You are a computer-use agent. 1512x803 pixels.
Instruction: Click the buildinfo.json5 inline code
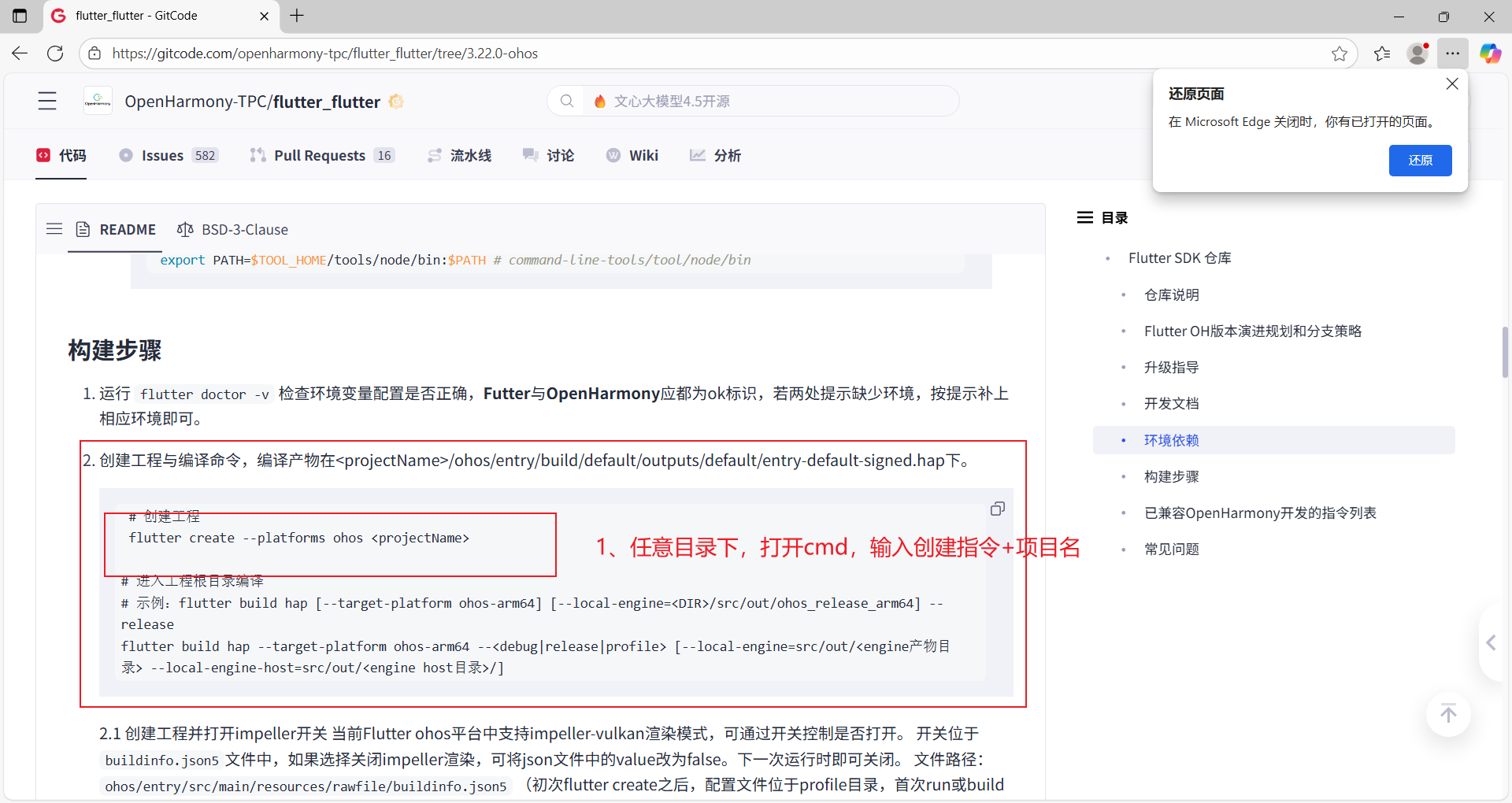(161, 760)
